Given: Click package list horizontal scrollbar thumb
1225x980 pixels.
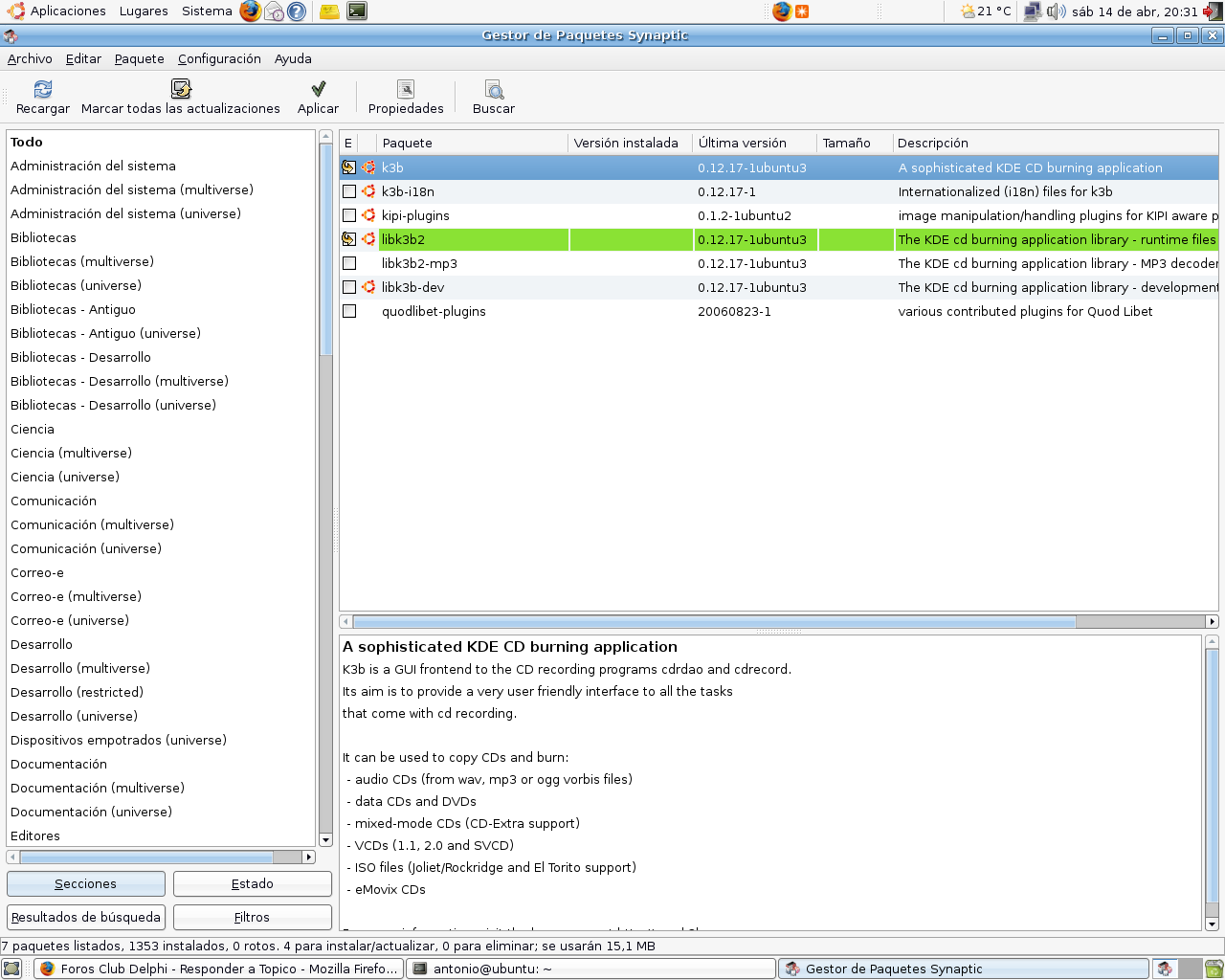Looking at the screenshot, I should [x=714, y=622].
